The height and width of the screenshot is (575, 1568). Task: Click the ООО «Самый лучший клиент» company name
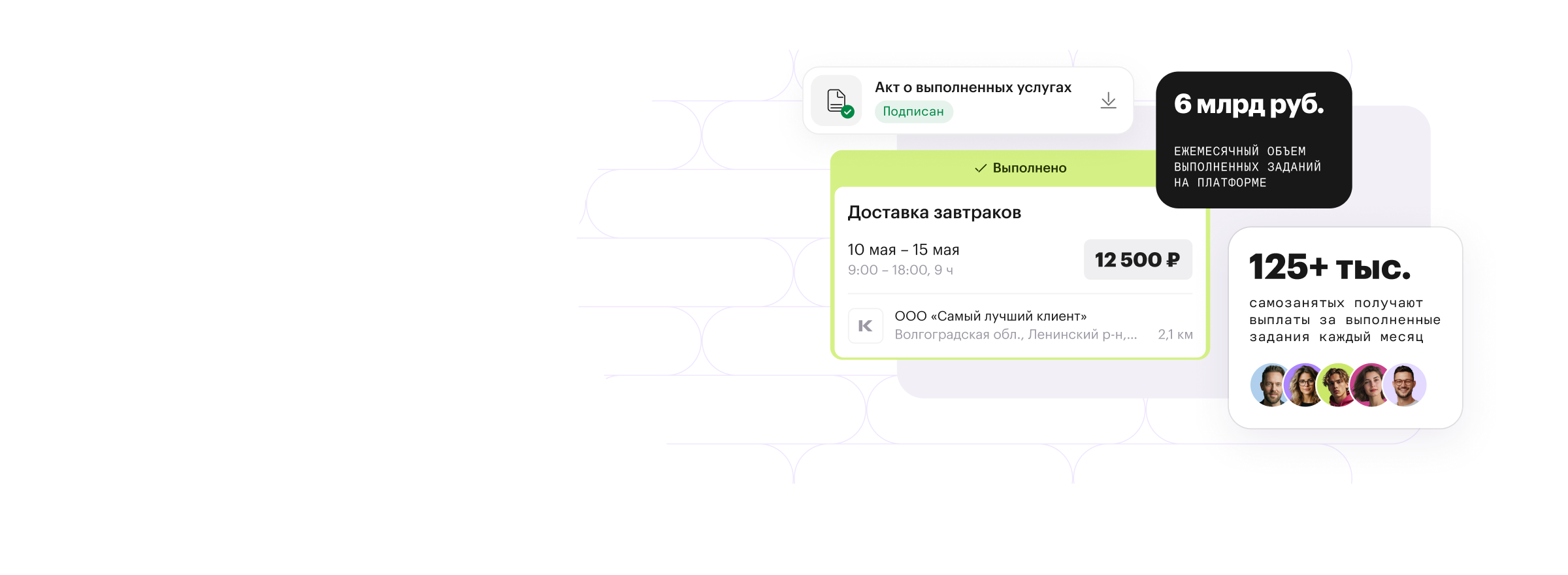click(990, 316)
